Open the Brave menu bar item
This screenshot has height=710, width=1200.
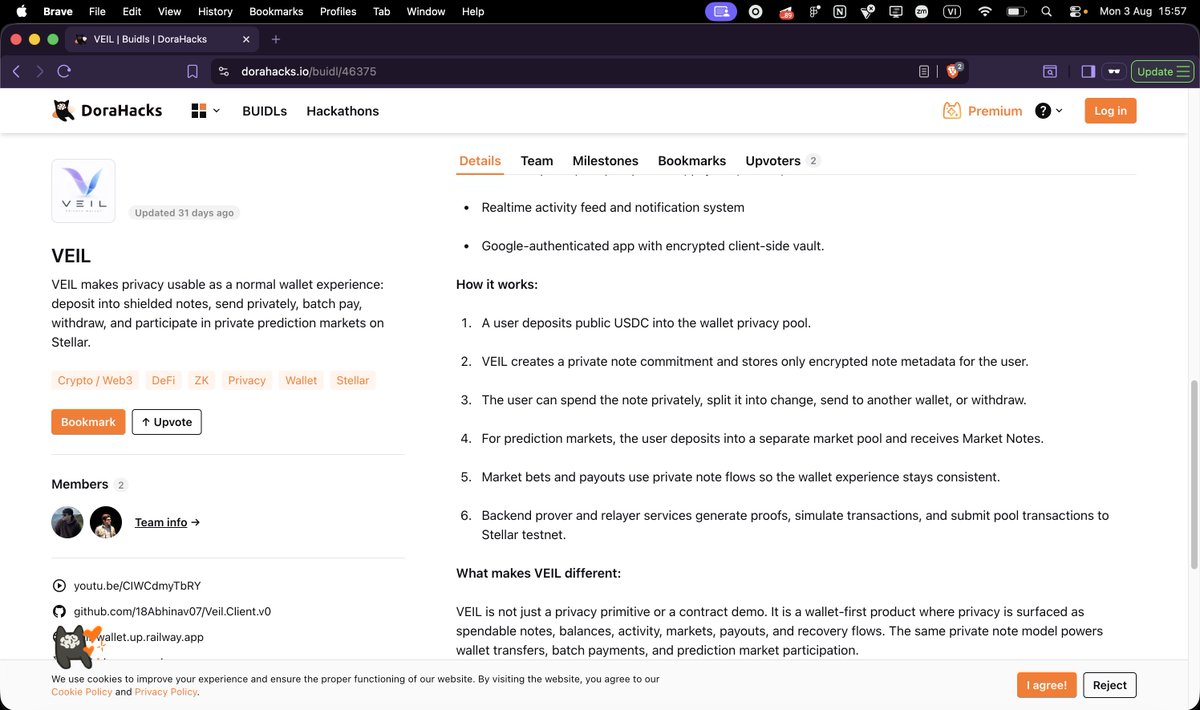pos(57,11)
